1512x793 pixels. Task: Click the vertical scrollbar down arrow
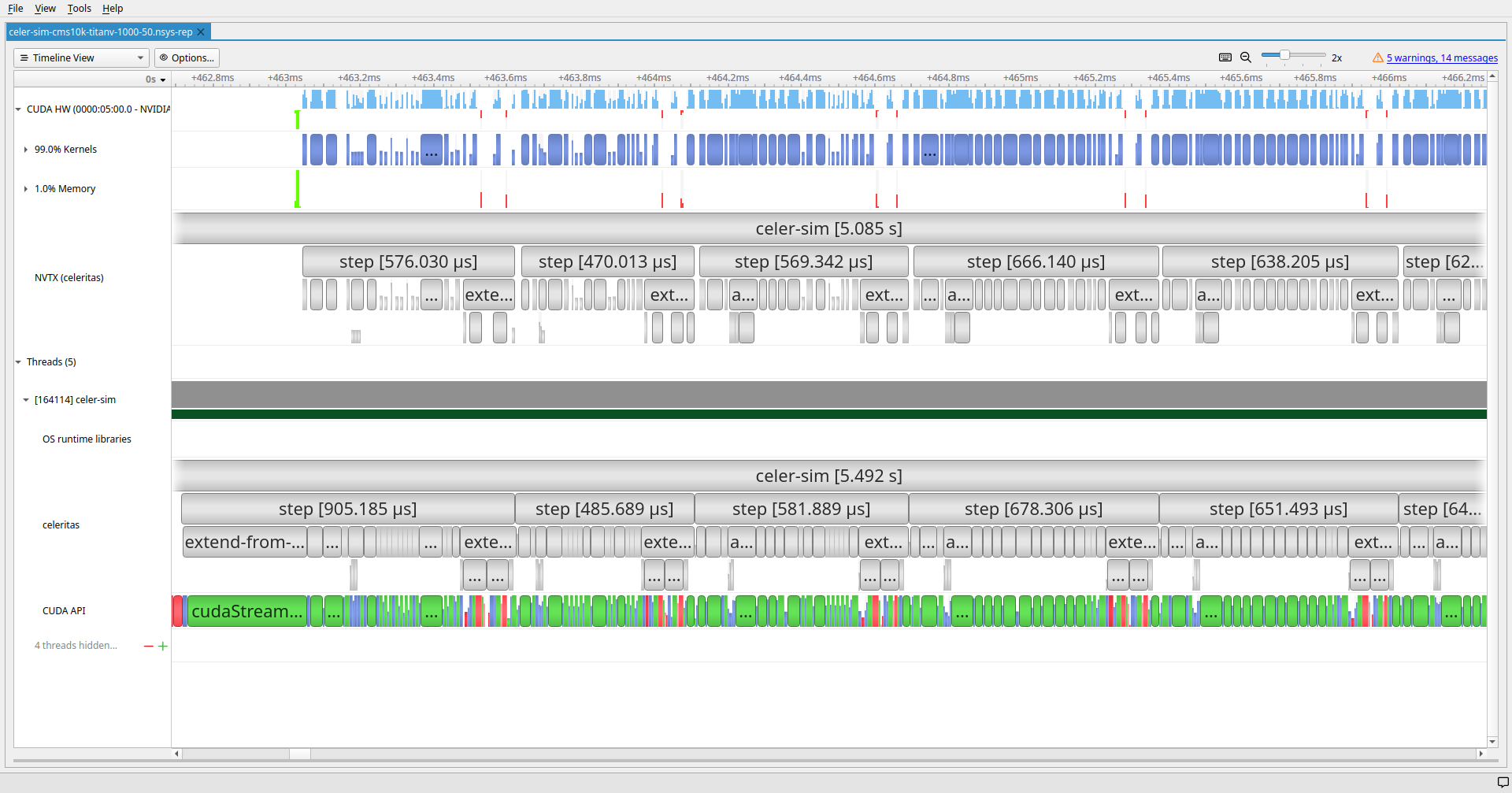pos(1492,742)
